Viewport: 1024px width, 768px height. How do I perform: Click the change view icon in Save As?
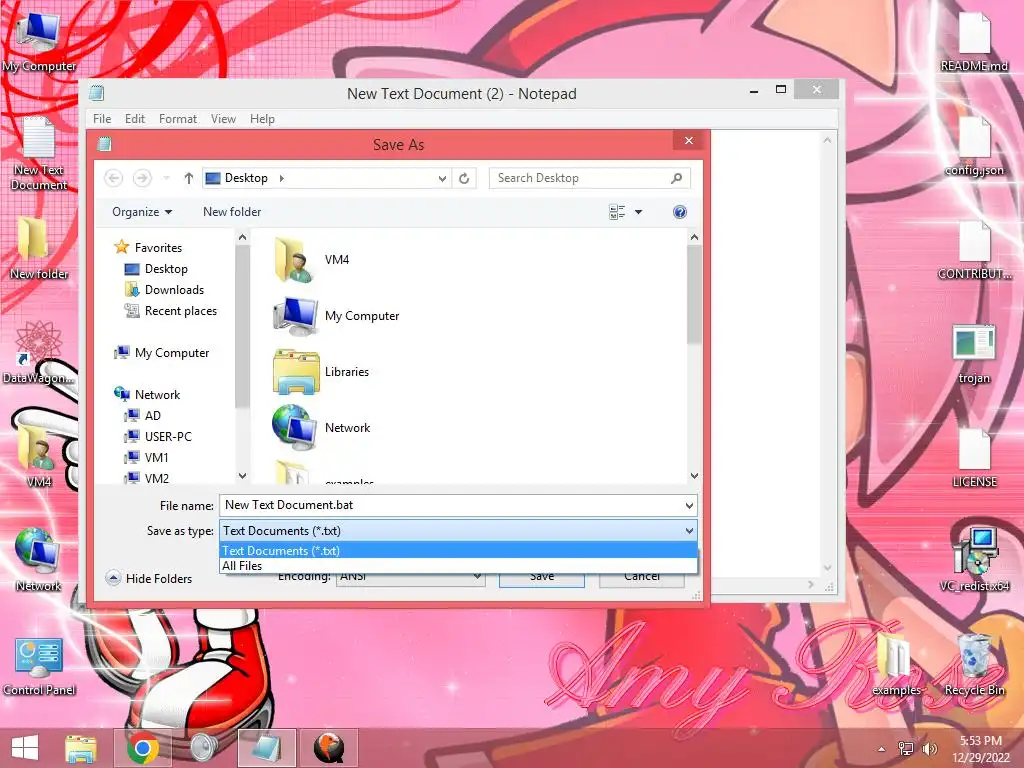click(617, 212)
